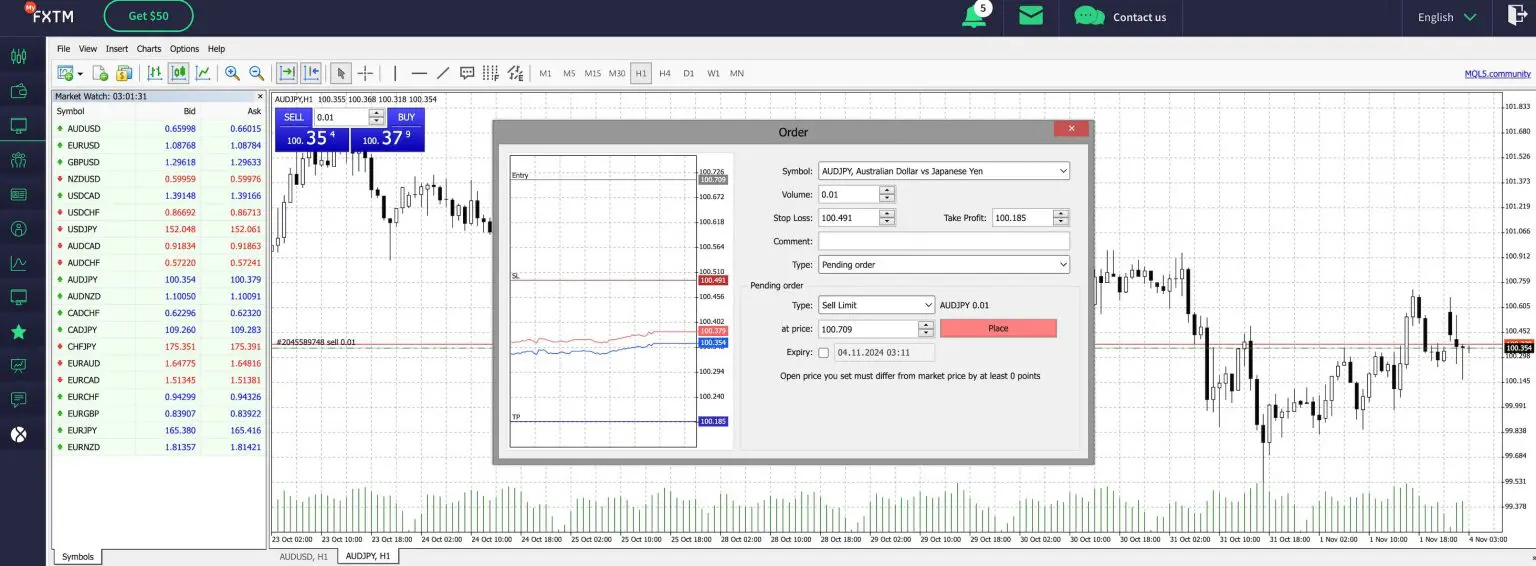Pick the trendline drawing tool
This screenshot has width=1536, height=566.
(443, 73)
